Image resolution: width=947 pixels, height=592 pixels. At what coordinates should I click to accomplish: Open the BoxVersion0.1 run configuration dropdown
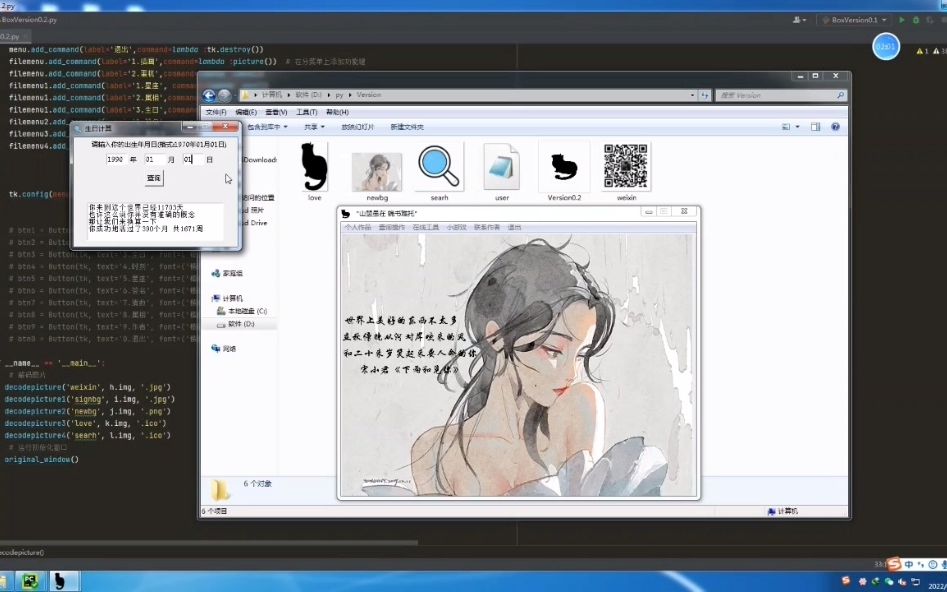883,20
